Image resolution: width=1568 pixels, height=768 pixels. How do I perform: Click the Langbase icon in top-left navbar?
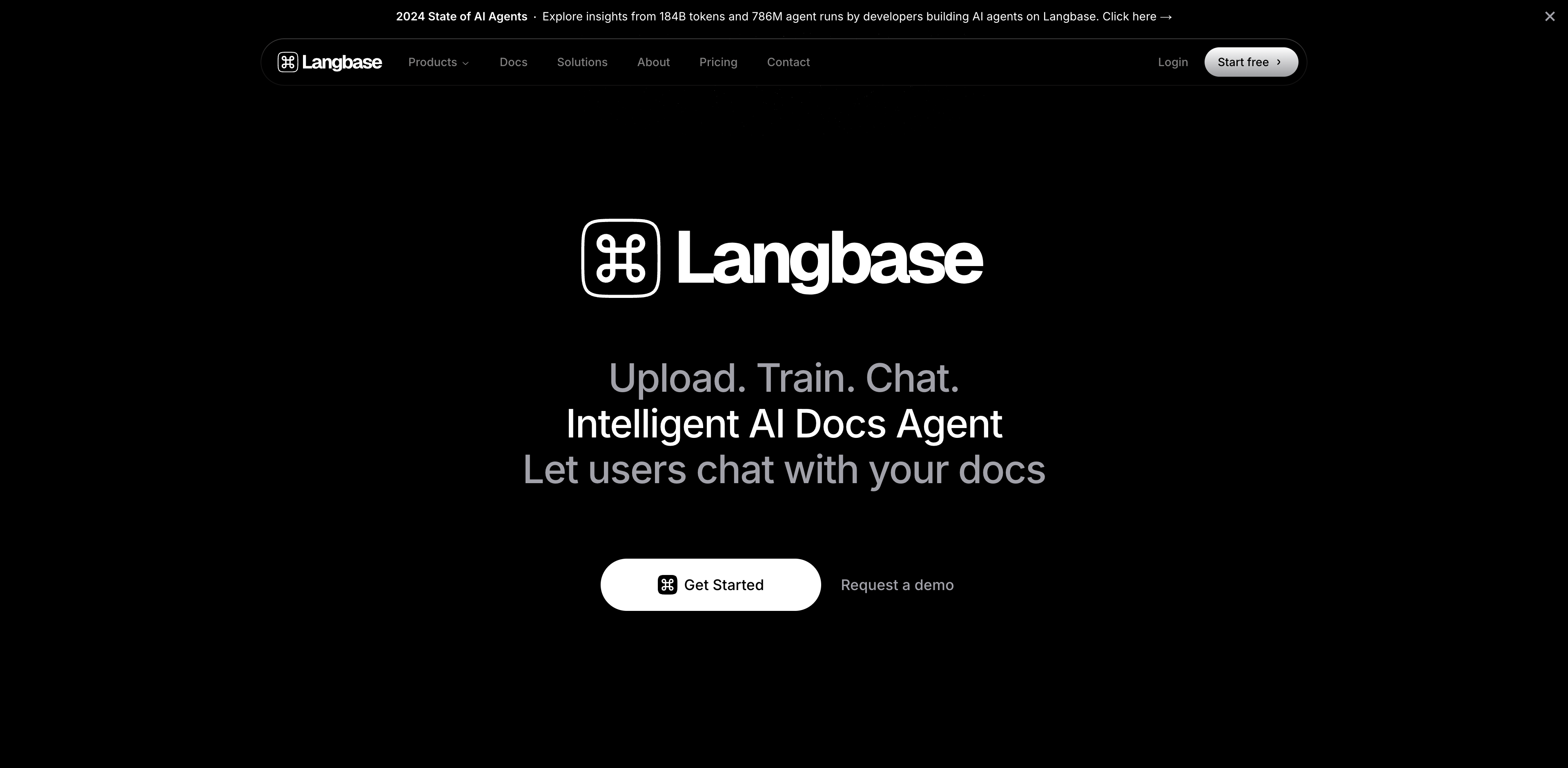pyautogui.click(x=289, y=62)
